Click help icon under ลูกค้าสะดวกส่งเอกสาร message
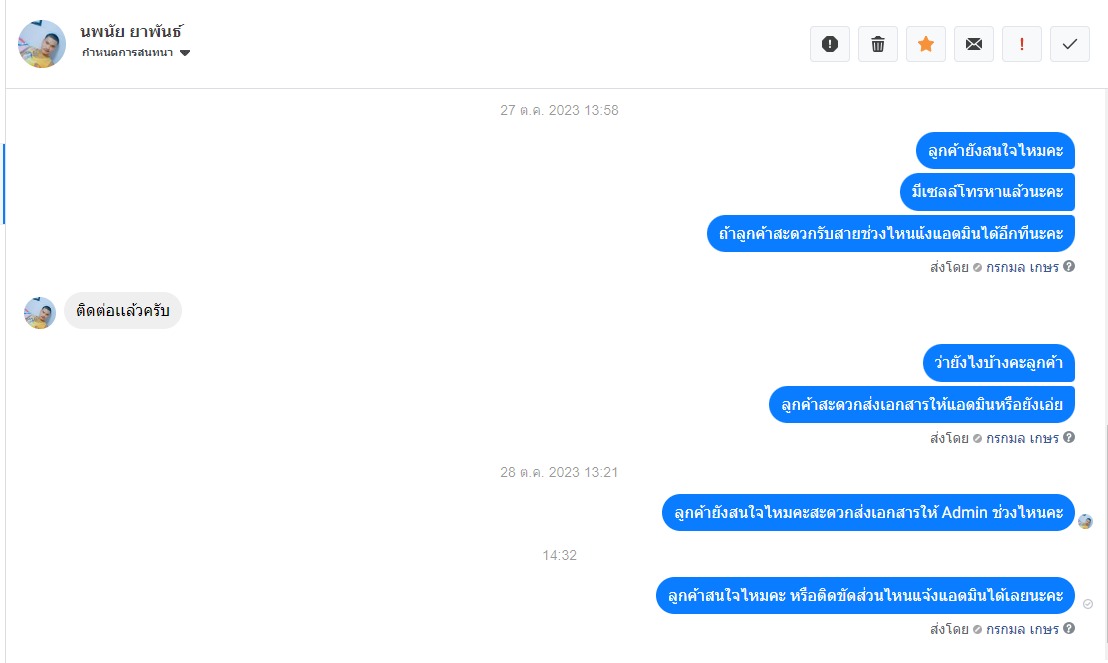 click(1069, 438)
